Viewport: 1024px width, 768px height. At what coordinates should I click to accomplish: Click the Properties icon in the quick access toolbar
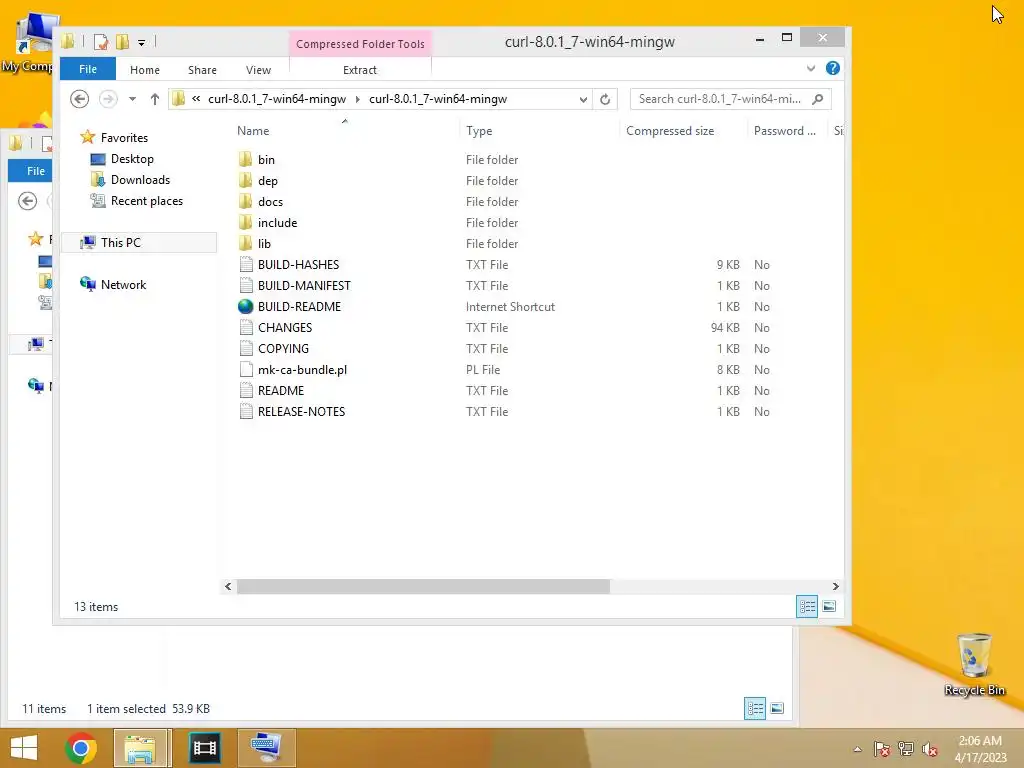coord(101,42)
